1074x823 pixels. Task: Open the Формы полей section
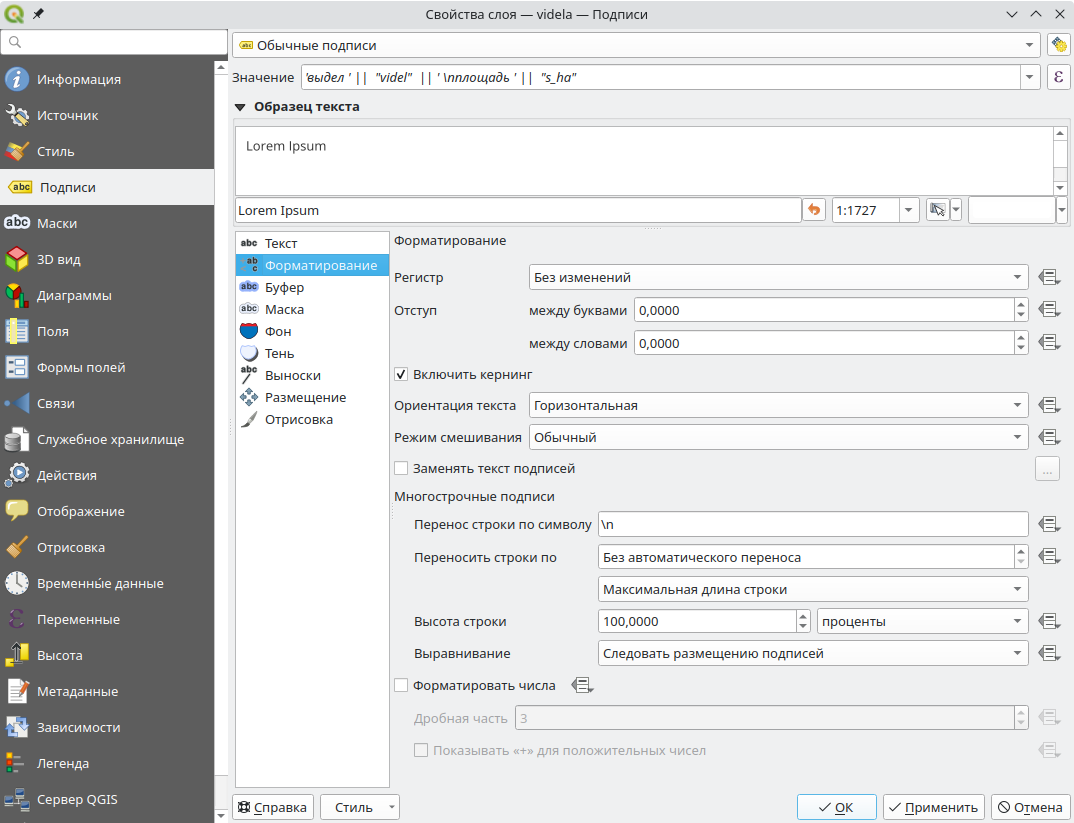(108, 368)
